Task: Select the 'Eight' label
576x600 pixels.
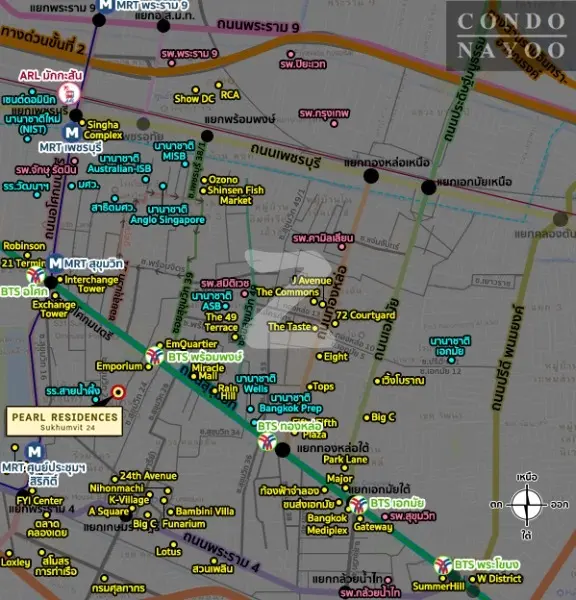Action: (336, 357)
